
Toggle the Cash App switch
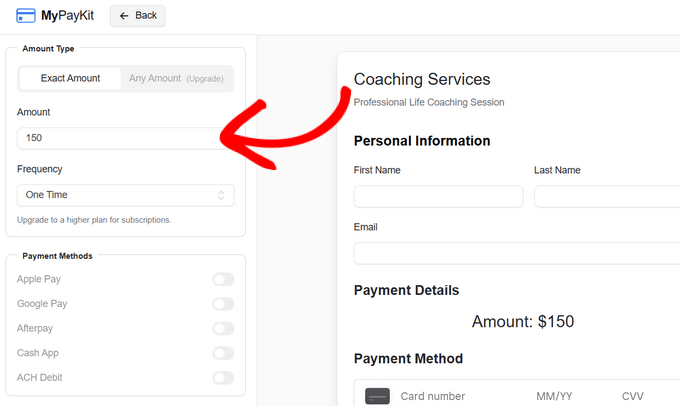point(223,353)
